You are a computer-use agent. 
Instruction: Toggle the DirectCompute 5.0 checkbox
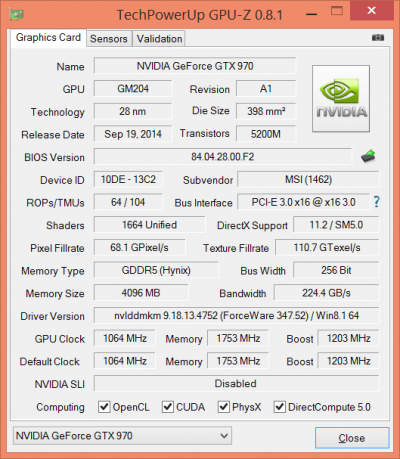(280, 407)
